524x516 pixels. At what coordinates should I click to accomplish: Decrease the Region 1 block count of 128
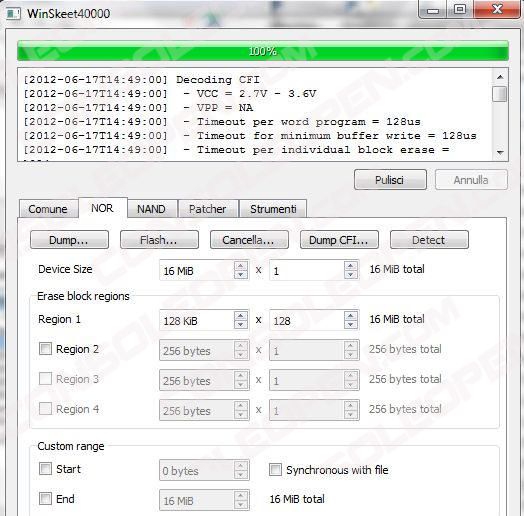coord(351,325)
